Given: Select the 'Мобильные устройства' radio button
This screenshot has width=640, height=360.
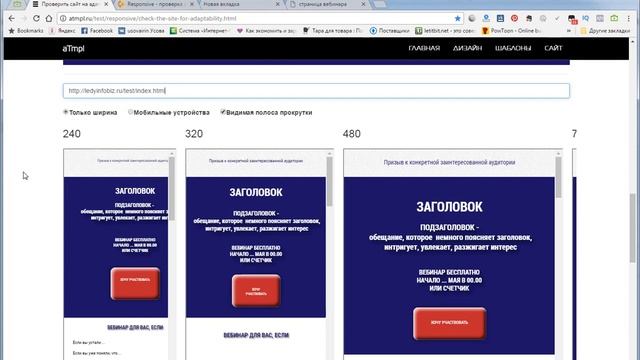Looking at the screenshot, I should click(130, 112).
